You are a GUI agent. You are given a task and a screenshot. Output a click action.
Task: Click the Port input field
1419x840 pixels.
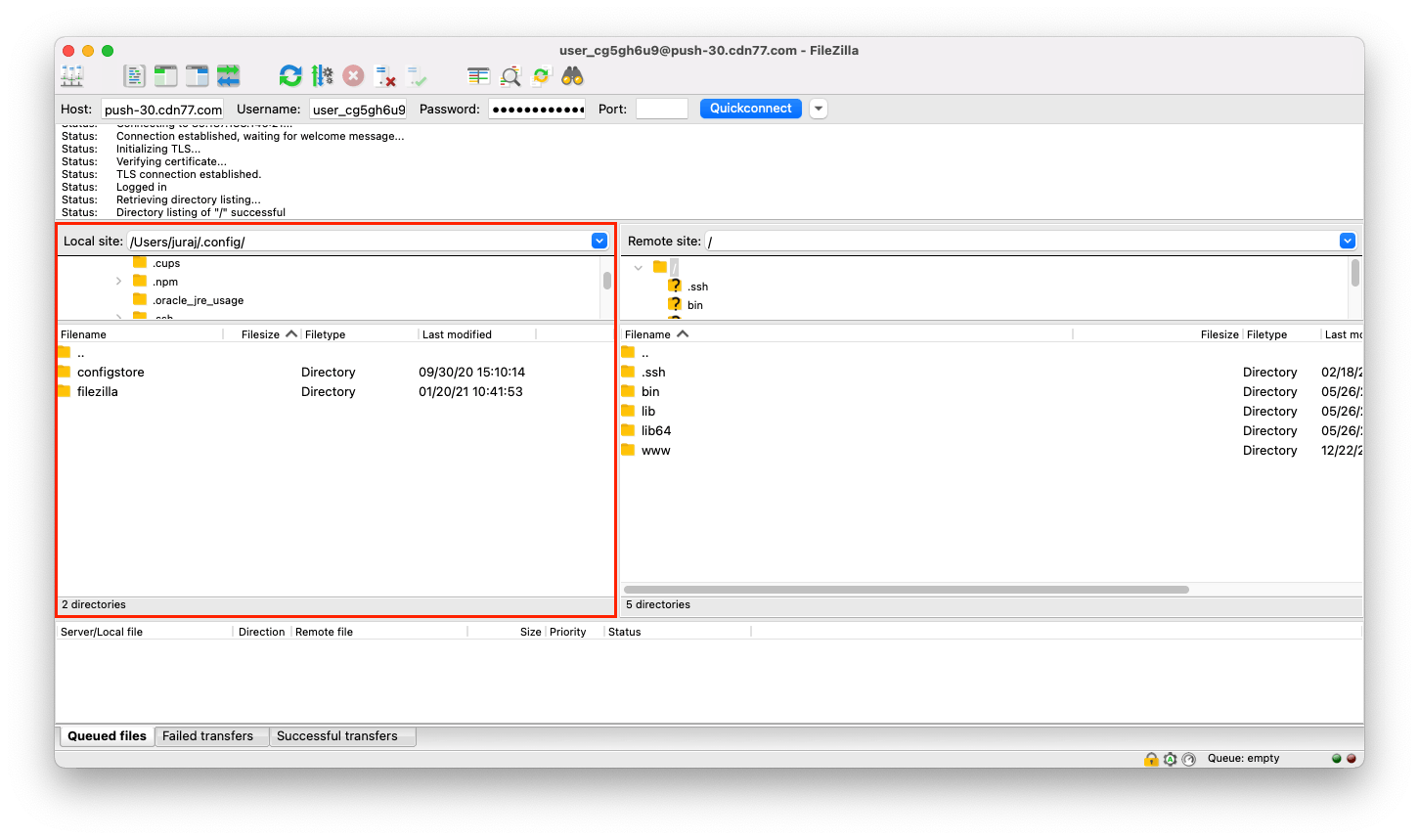(x=662, y=109)
